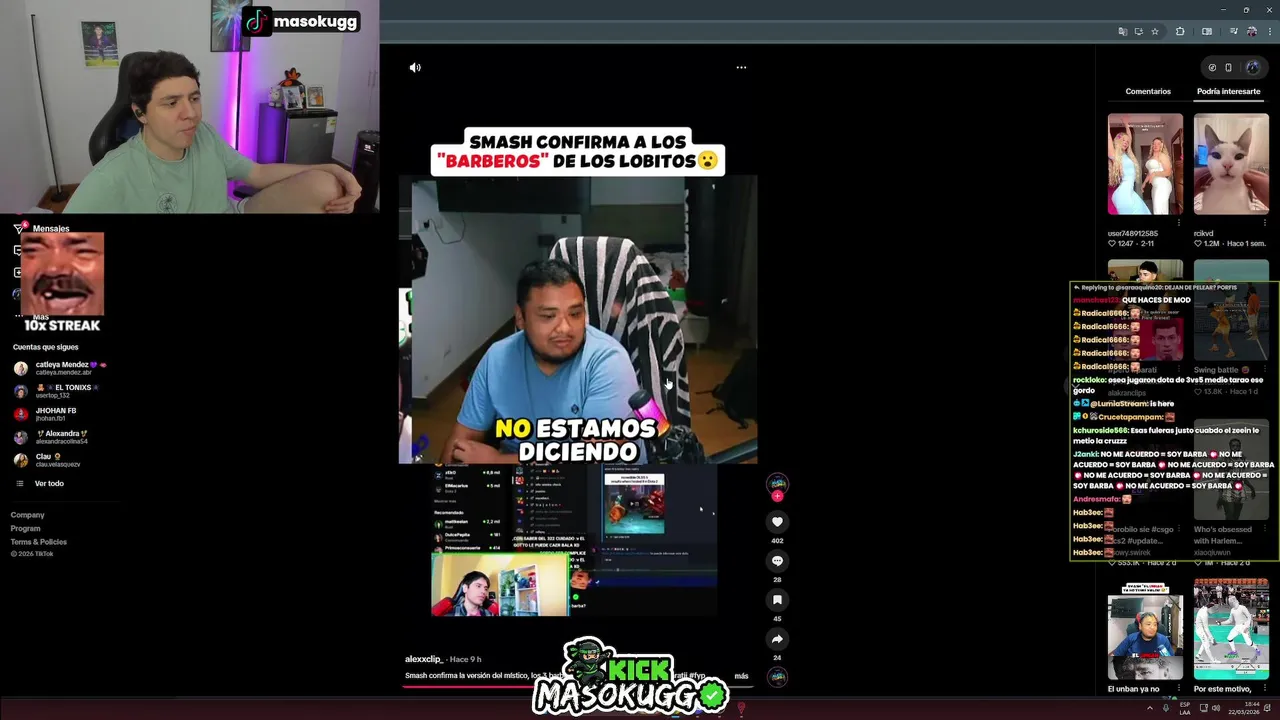Mute the TikTok video sound
1280x720 pixels.
coord(415,68)
